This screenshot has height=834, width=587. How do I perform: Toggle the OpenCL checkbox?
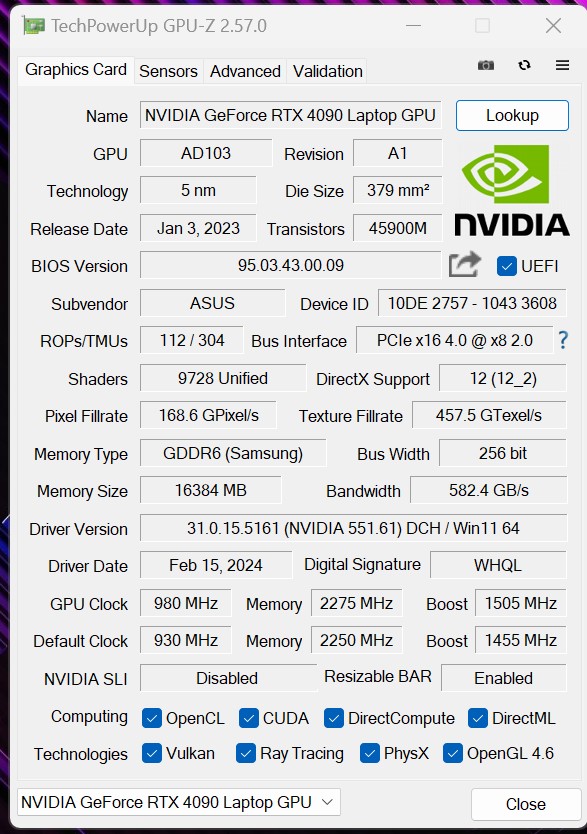click(152, 719)
